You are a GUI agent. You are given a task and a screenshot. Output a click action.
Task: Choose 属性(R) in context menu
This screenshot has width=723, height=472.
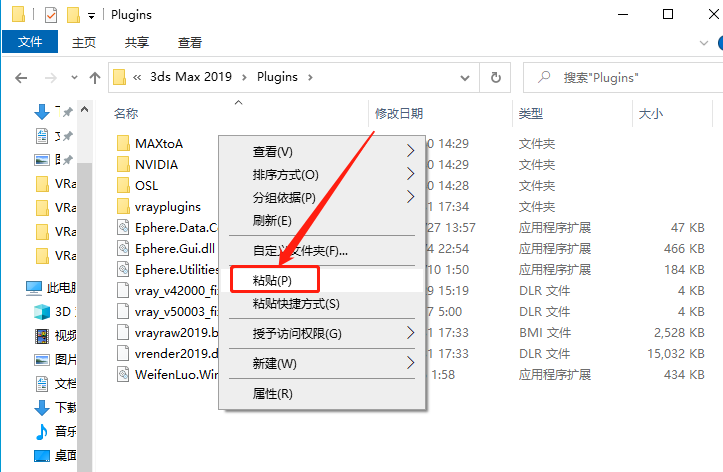pyautogui.click(x=322, y=393)
